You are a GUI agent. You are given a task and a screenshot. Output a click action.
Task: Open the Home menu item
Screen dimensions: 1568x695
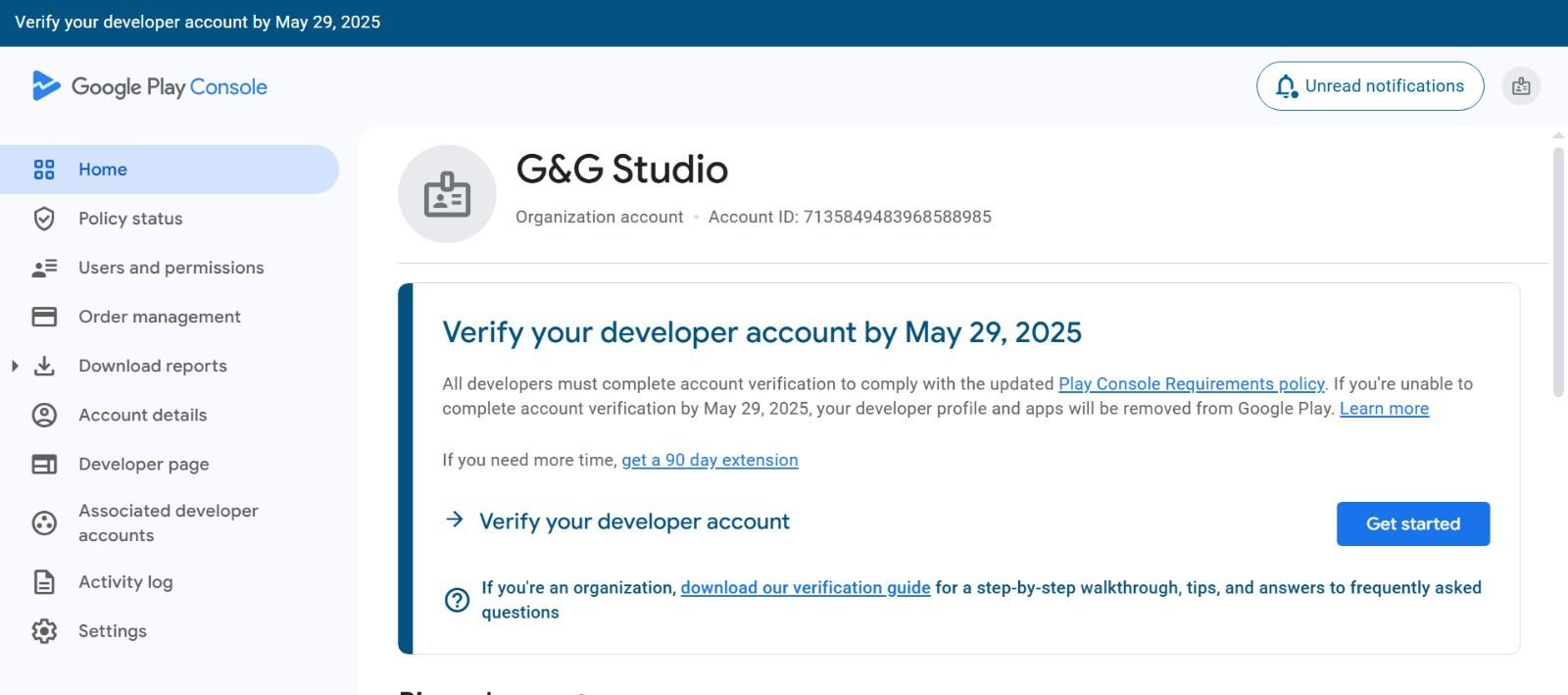(170, 170)
